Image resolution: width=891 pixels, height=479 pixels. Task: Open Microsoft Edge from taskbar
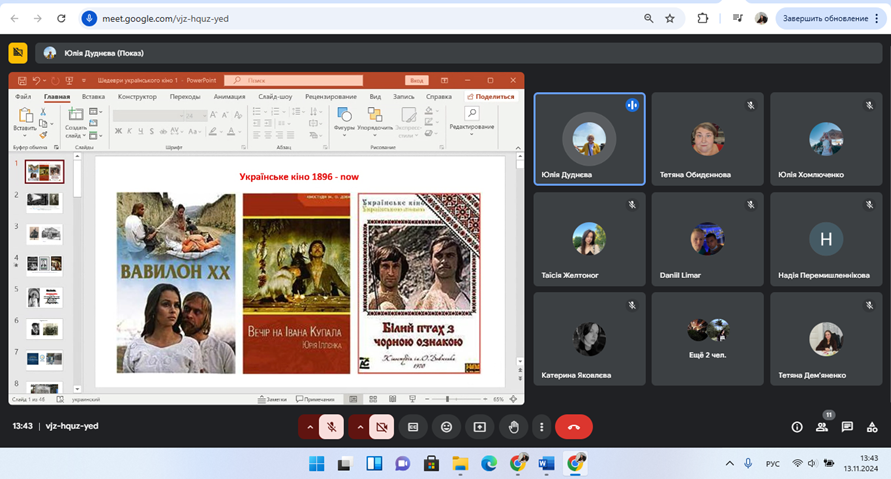(x=489, y=464)
